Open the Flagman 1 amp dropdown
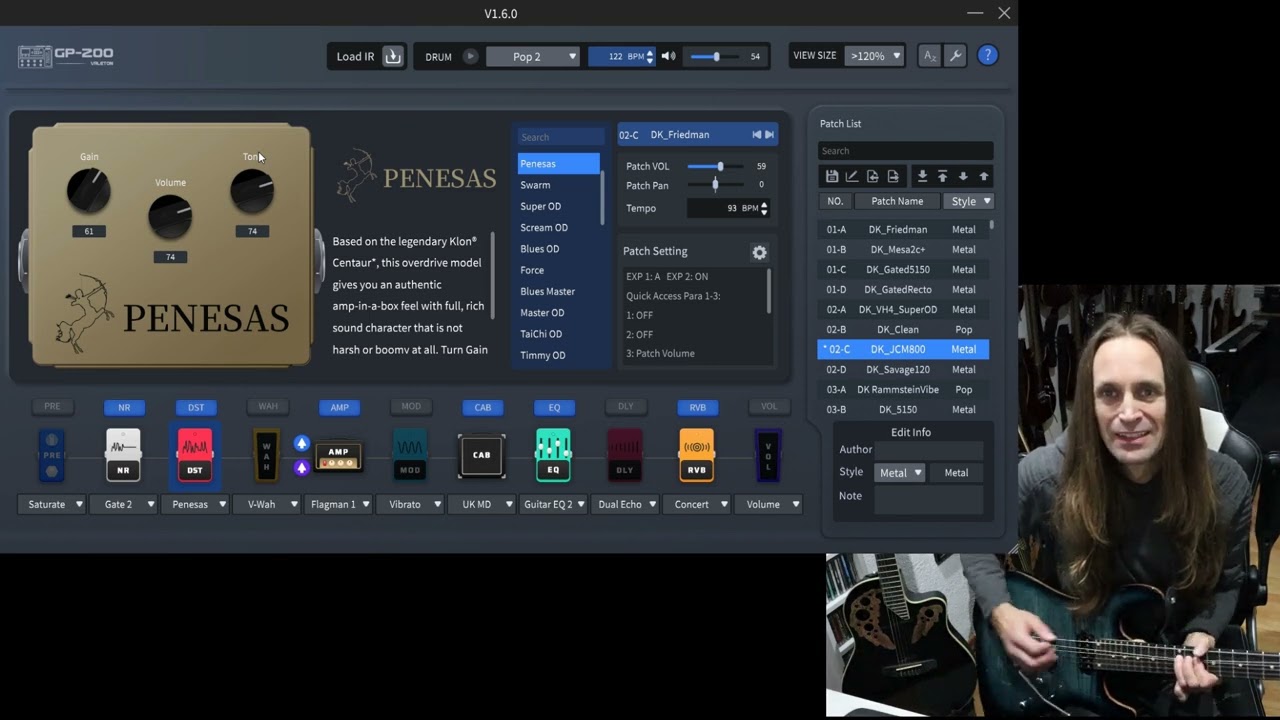This screenshot has width=1280, height=720. 339,504
